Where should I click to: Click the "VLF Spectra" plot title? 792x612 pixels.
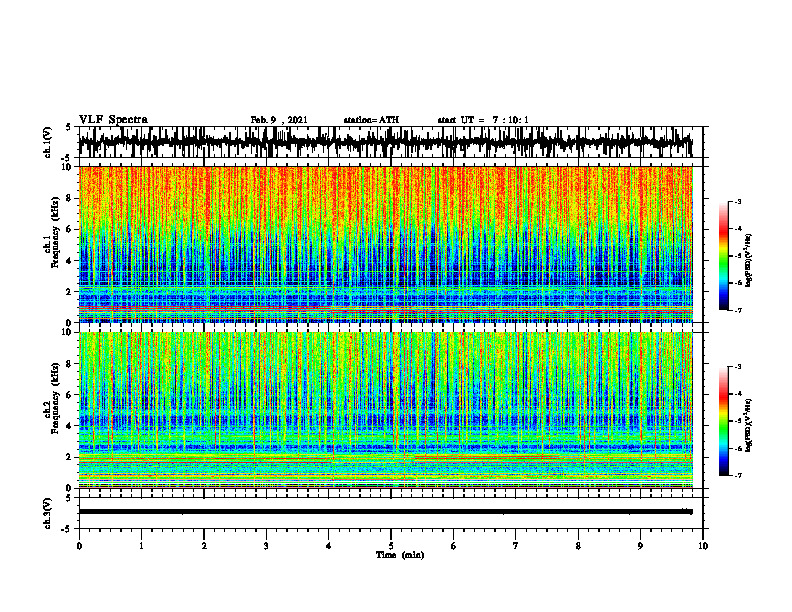point(113,120)
